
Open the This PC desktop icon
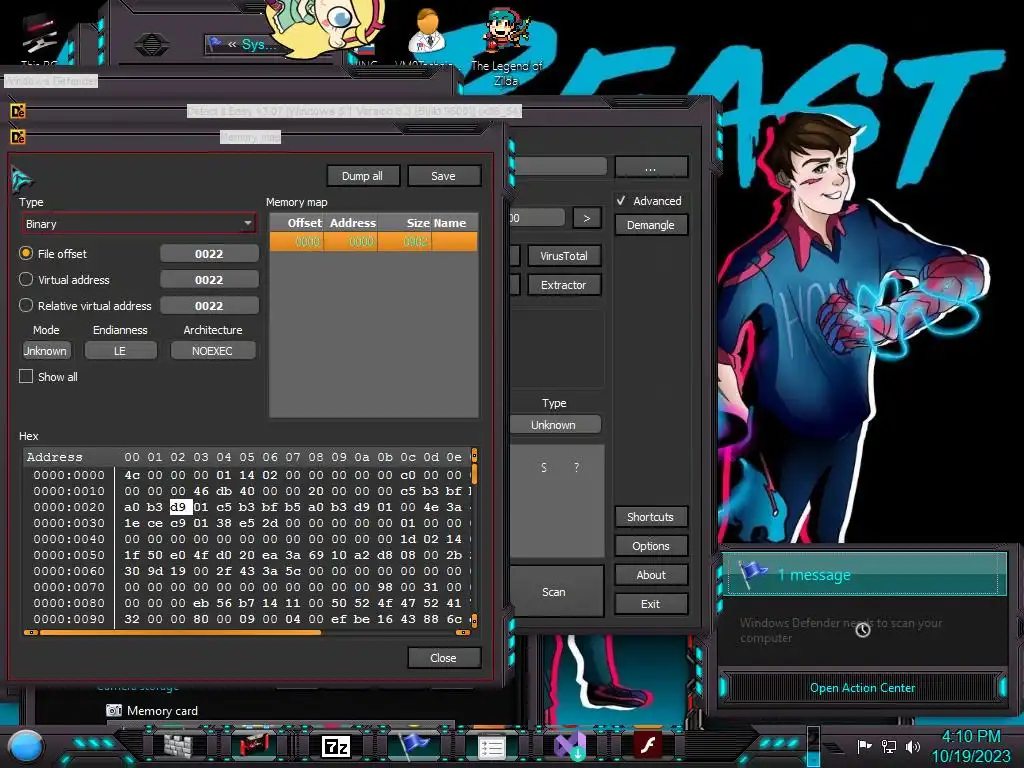(39, 40)
